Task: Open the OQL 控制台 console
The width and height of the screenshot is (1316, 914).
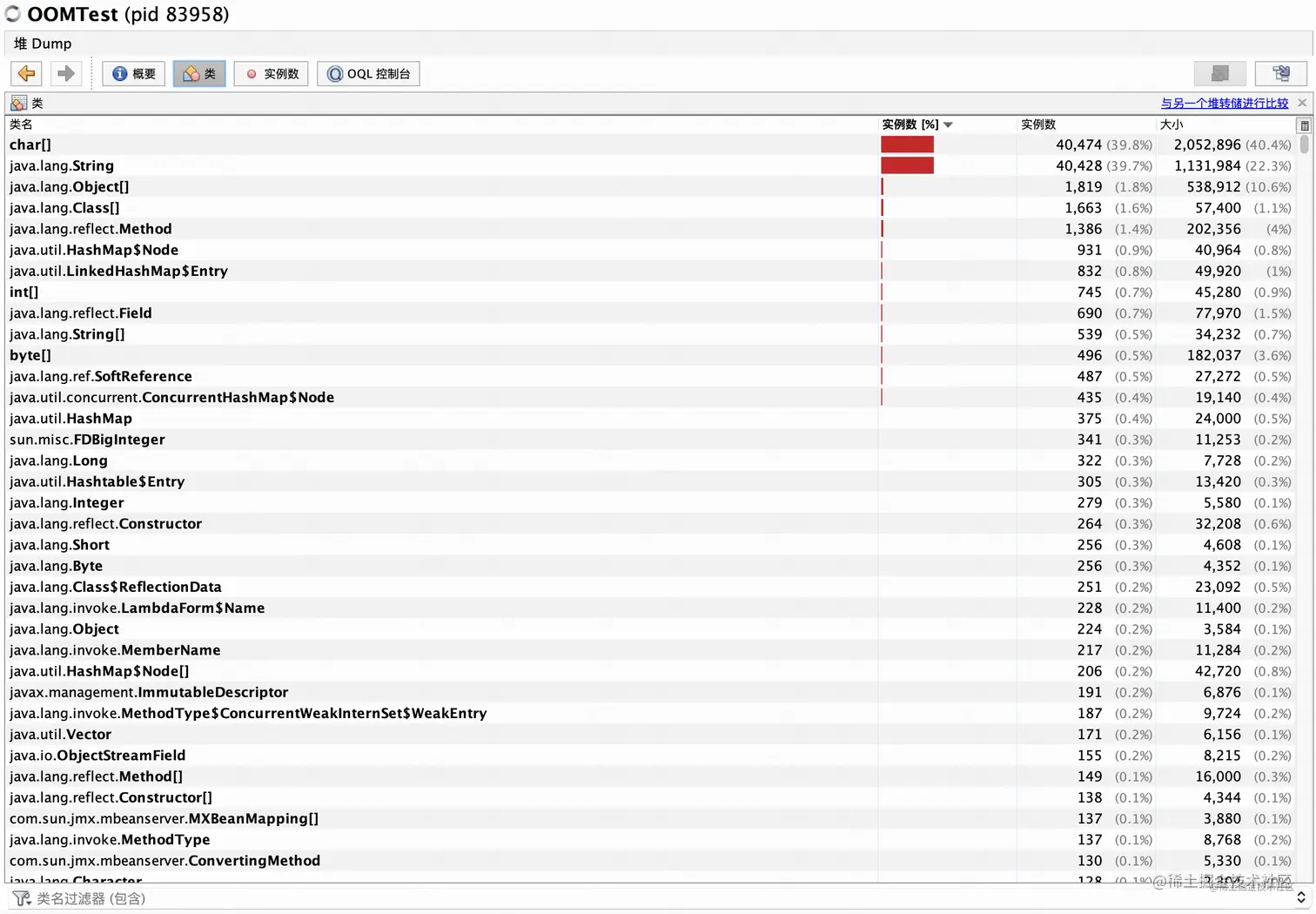Action: [x=368, y=73]
